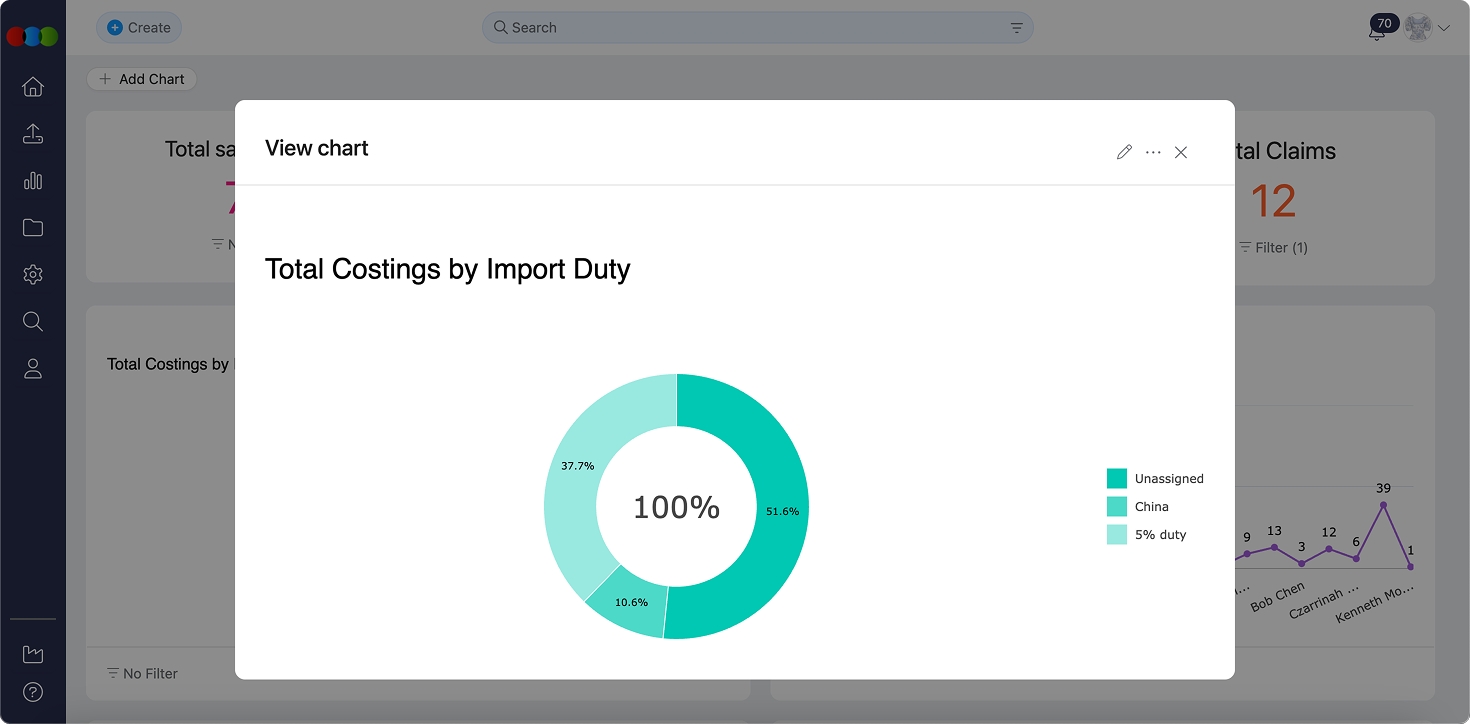
Task: Click the Create button
Action: pos(139,28)
